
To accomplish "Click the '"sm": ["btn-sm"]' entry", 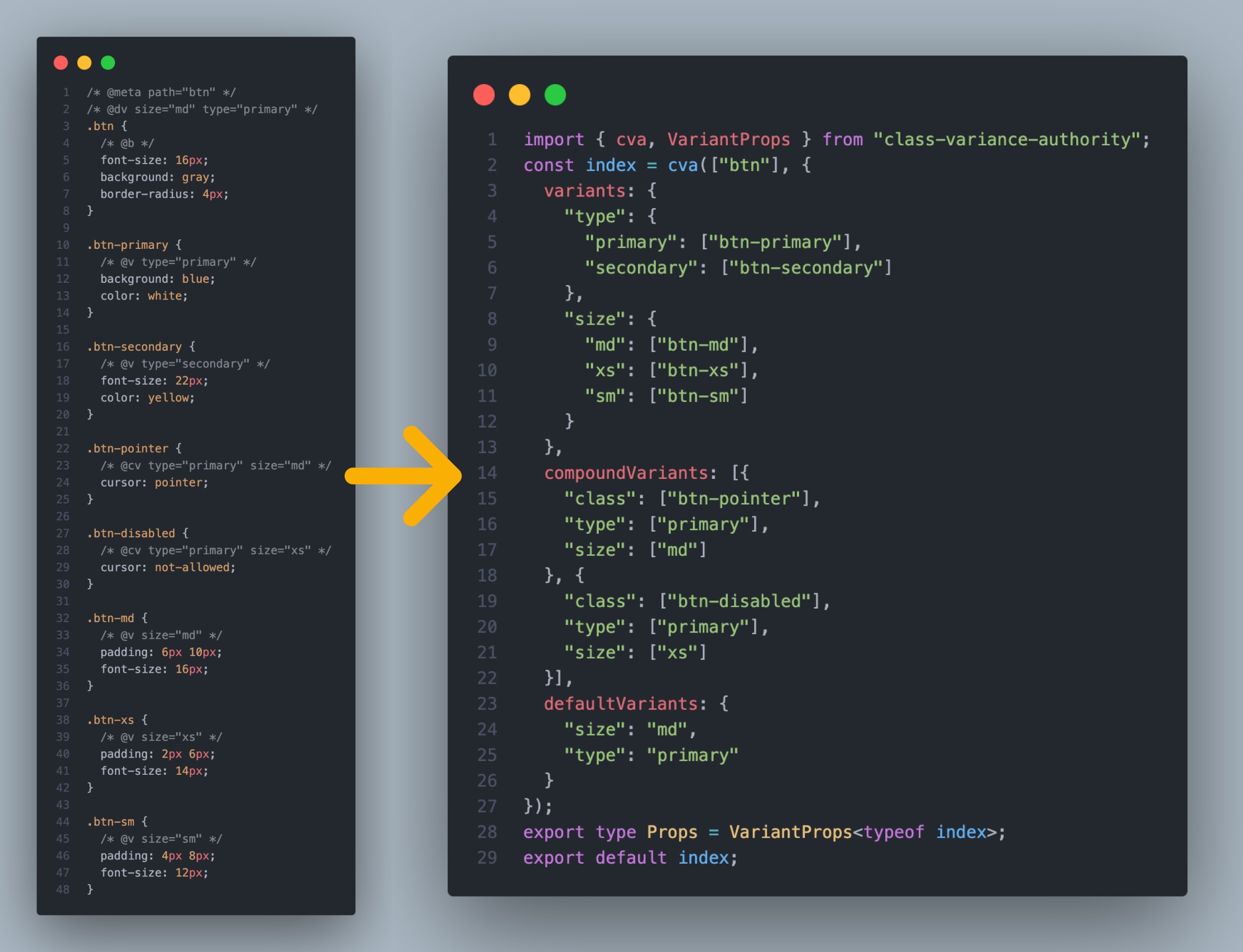I will tap(667, 396).
